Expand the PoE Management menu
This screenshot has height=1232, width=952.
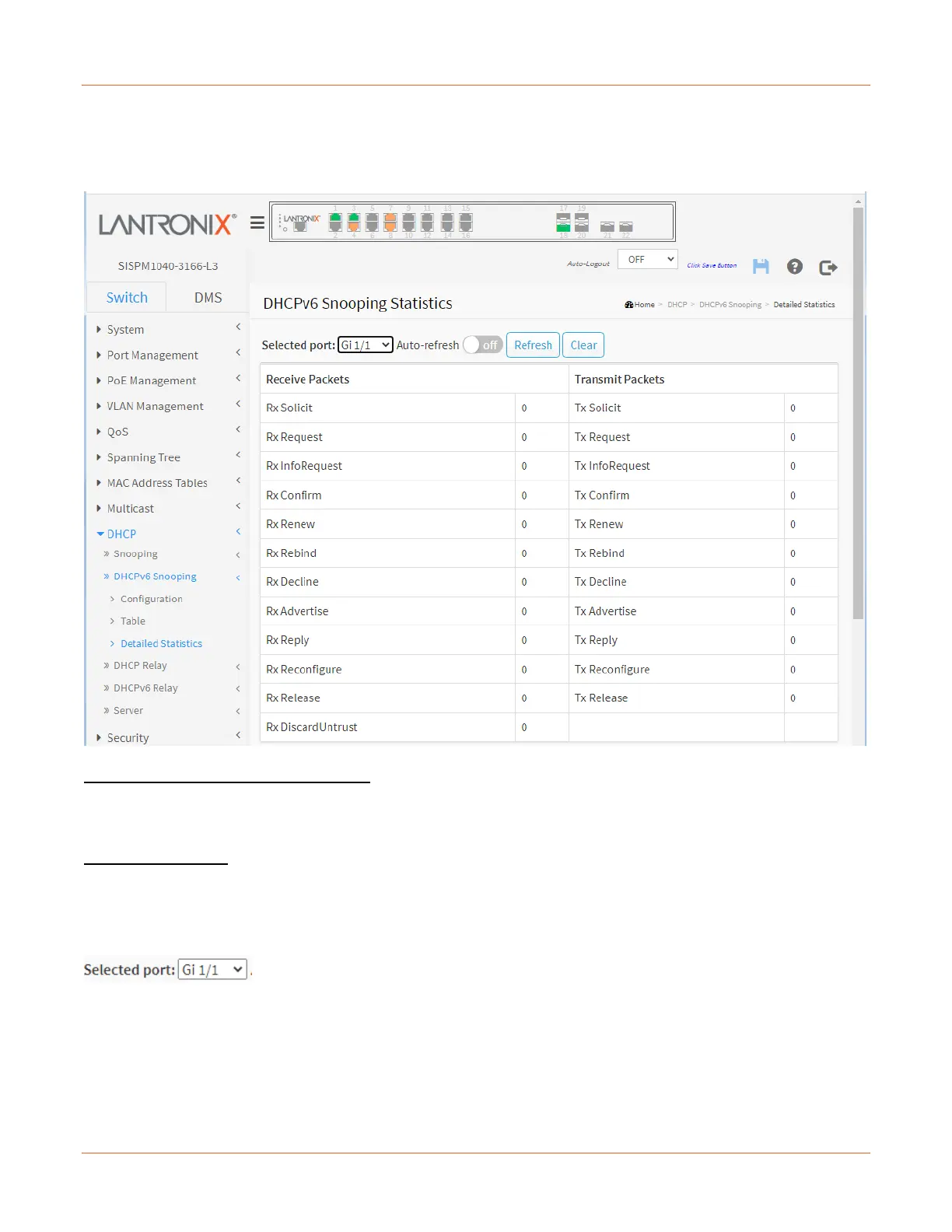click(x=152, y=380)
